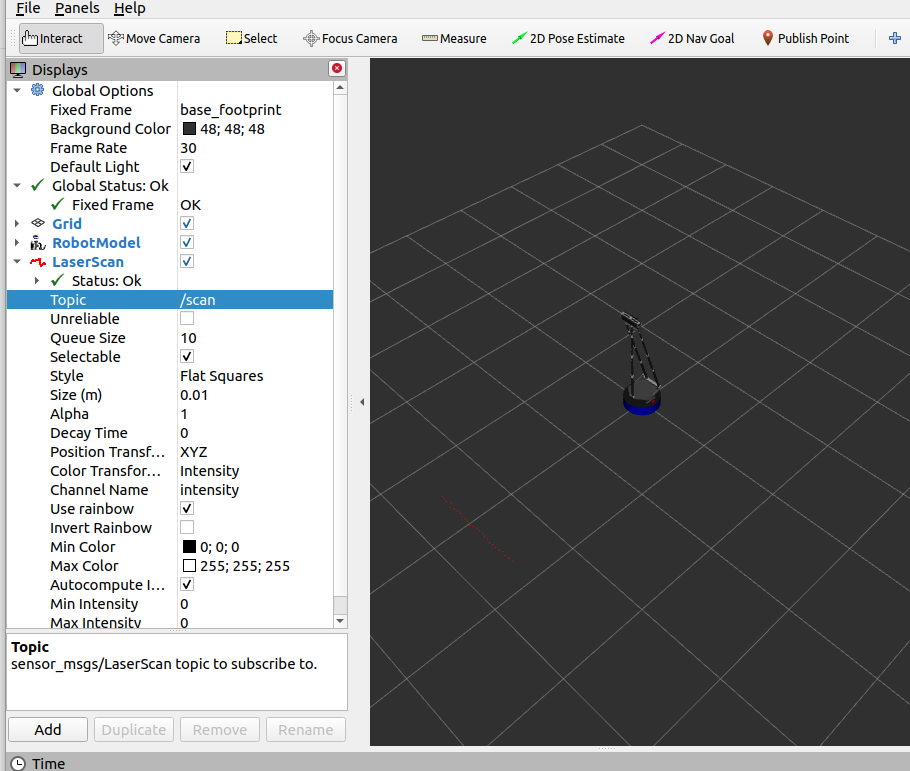Collapse the Global Status section
This screenshot has width=910, height=771.
pyautogui.click(x=17, y=185)
